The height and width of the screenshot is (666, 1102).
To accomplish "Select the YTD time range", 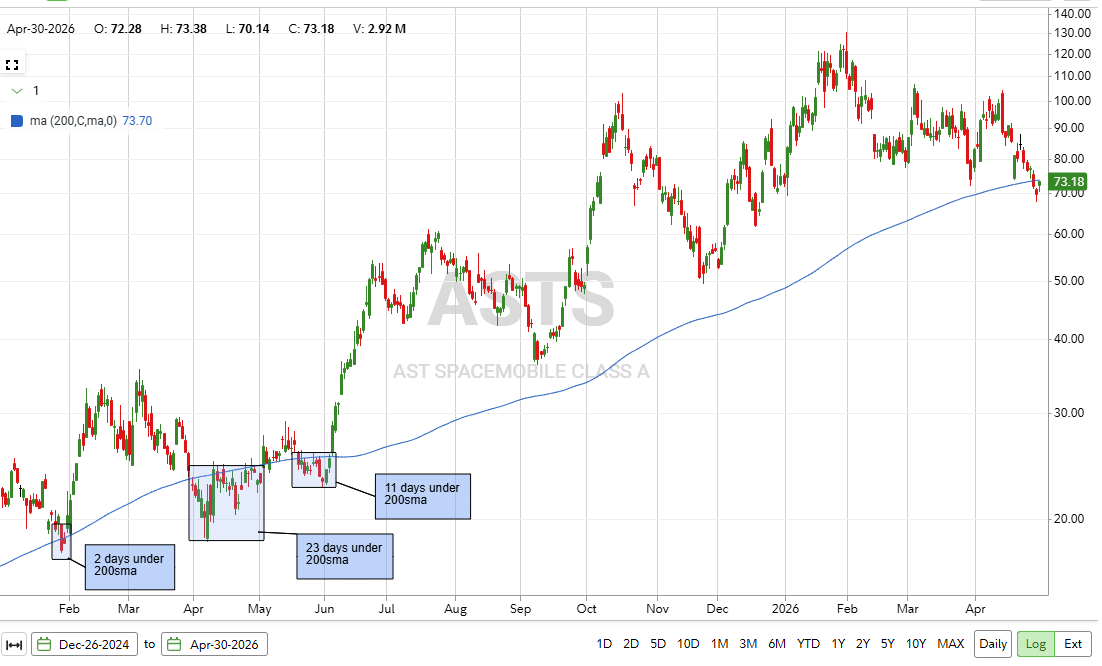I will click(808, 644).
